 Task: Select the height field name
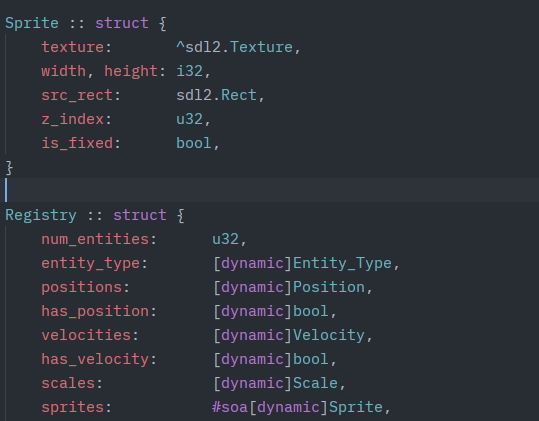[x=131, y=71]
